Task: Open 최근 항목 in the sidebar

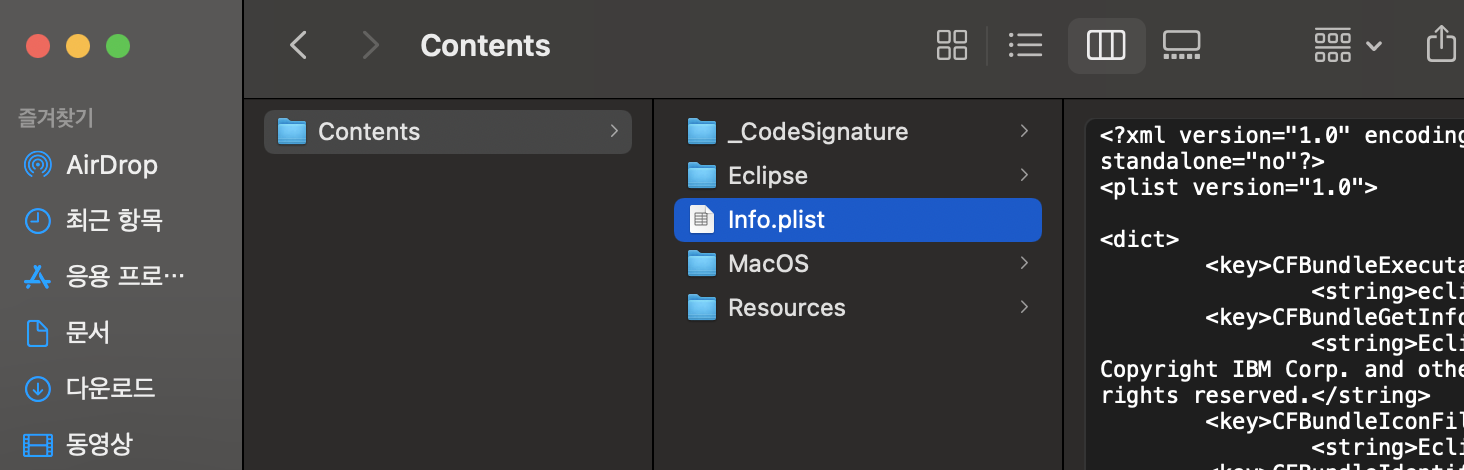Action: [x=113, y=220]
